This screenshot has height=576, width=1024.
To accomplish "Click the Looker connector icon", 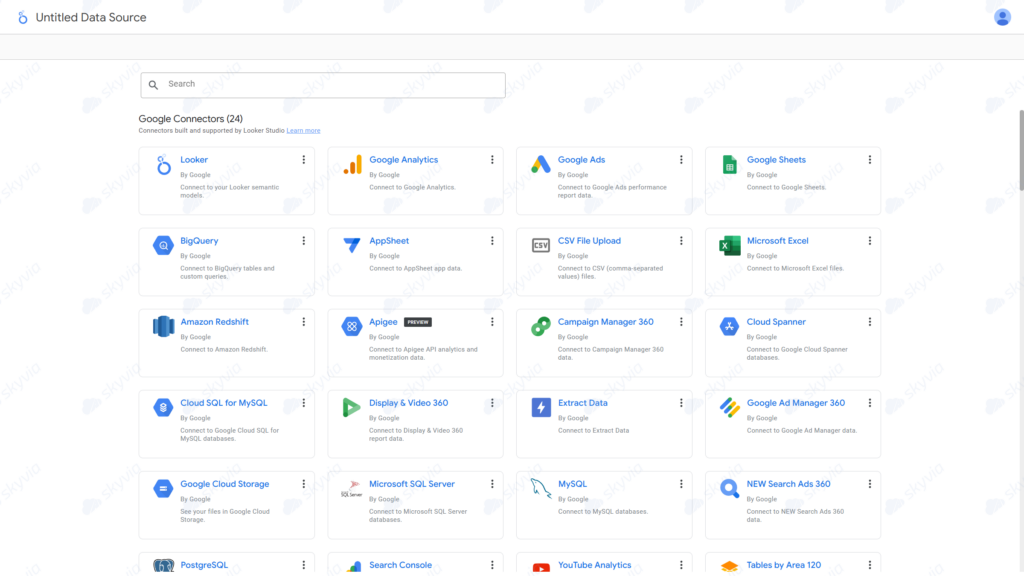I will click(163, 165).
